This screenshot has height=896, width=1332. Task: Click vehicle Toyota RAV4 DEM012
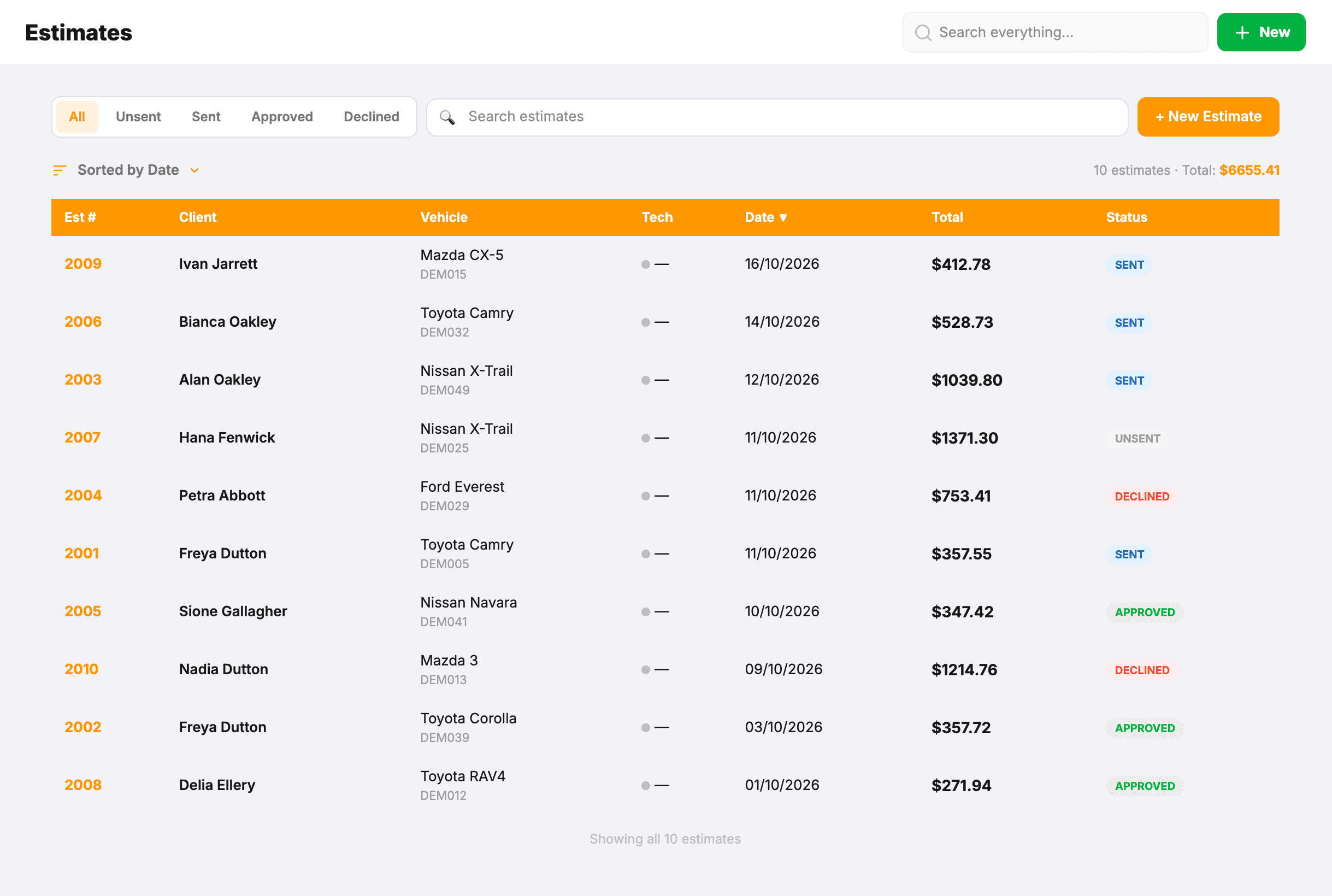[x=463, y=785]
